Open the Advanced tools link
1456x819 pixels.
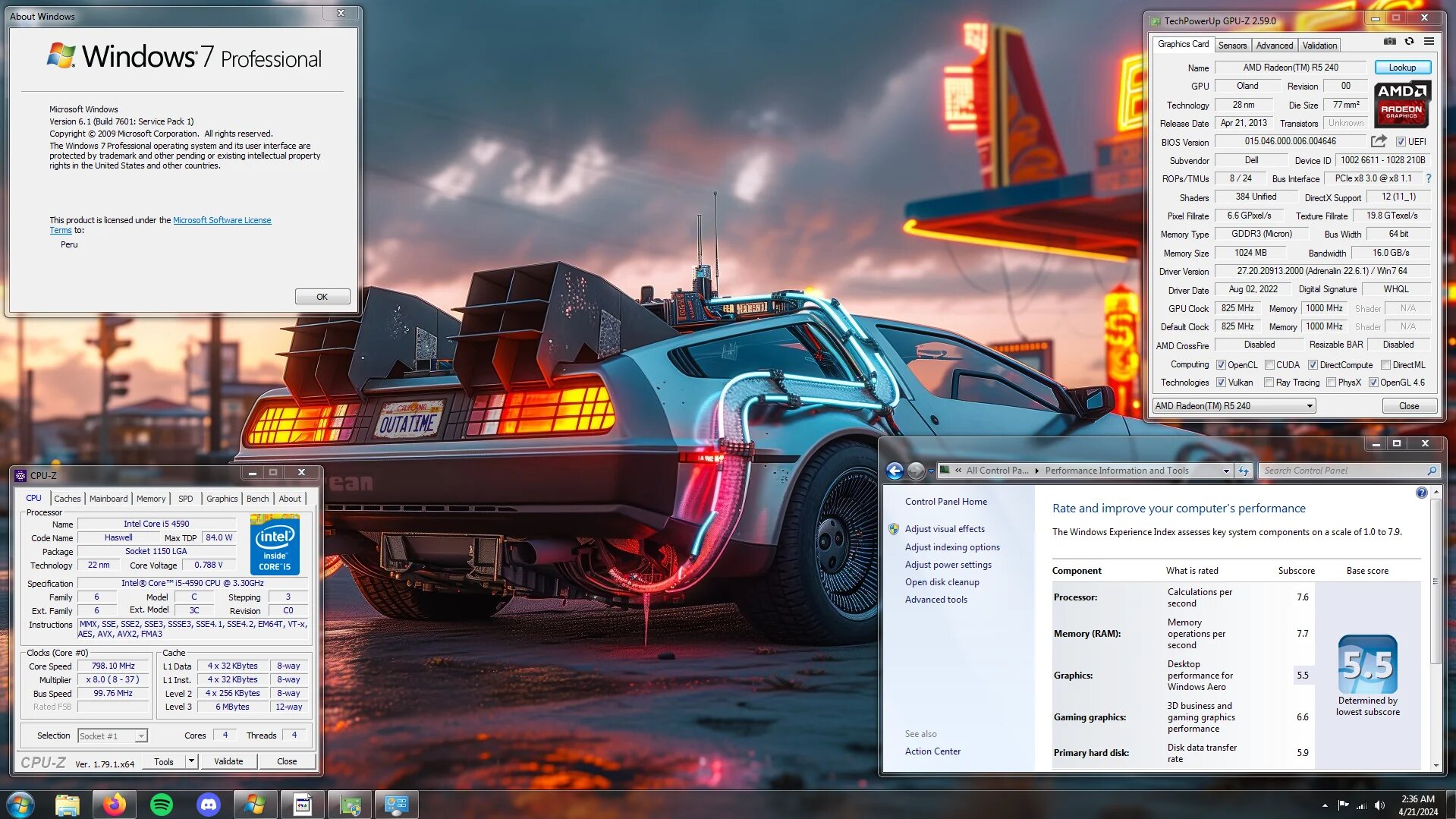coord(936,600)
